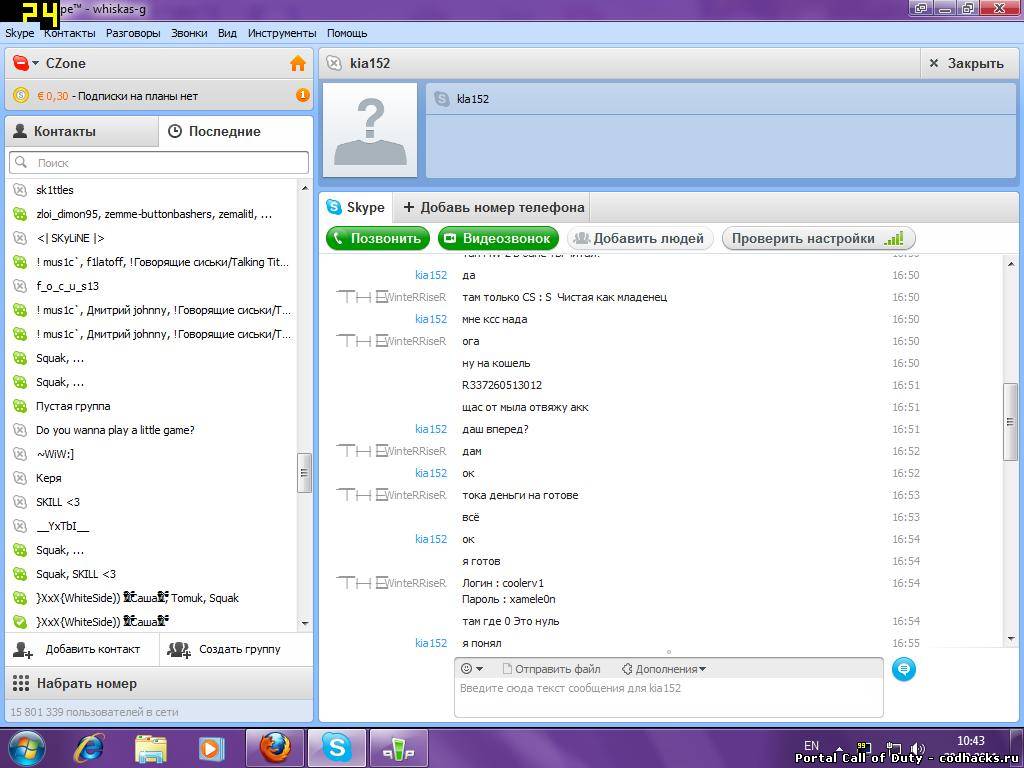The width and height of the screenshot is (1024, 768).
Task: Click the Skype icon in mood message bar
Action: pyautogui.click(x=442, y=99)
